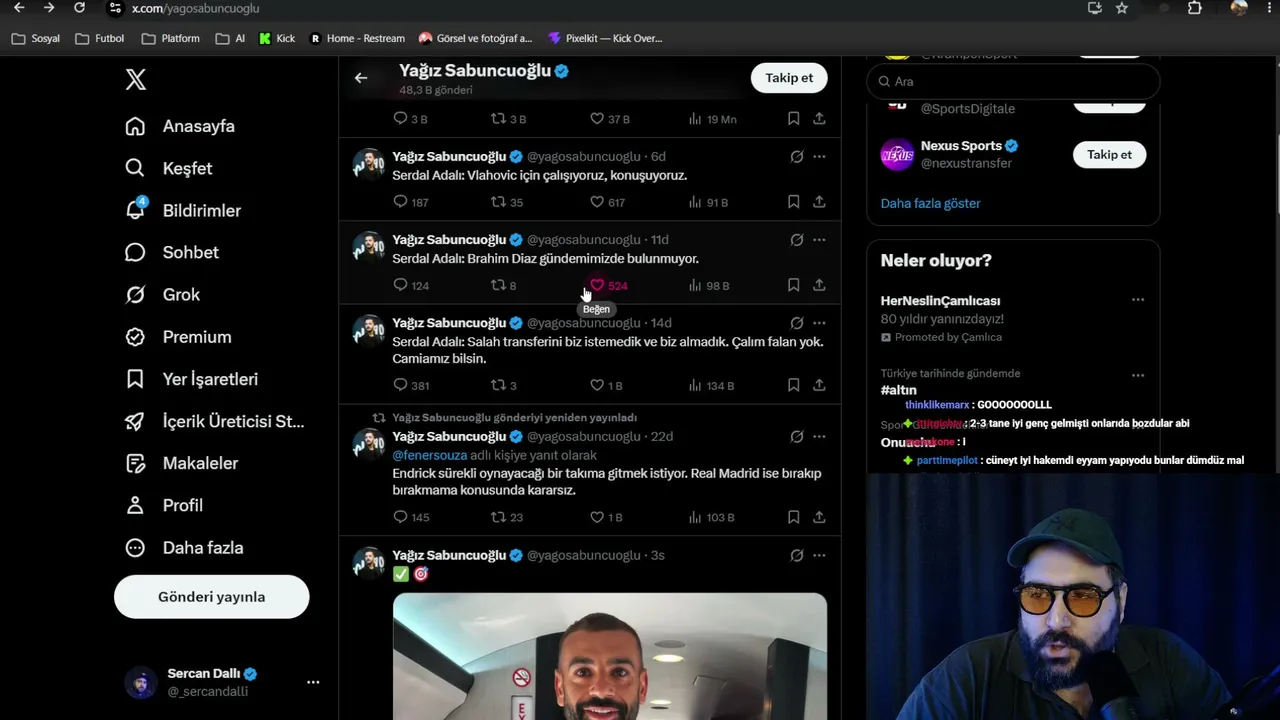This screenshot has height=720, width=1280.
Task: Bookmark this page with star icon
Action: pyautogui.click(x=1122, y=8)
